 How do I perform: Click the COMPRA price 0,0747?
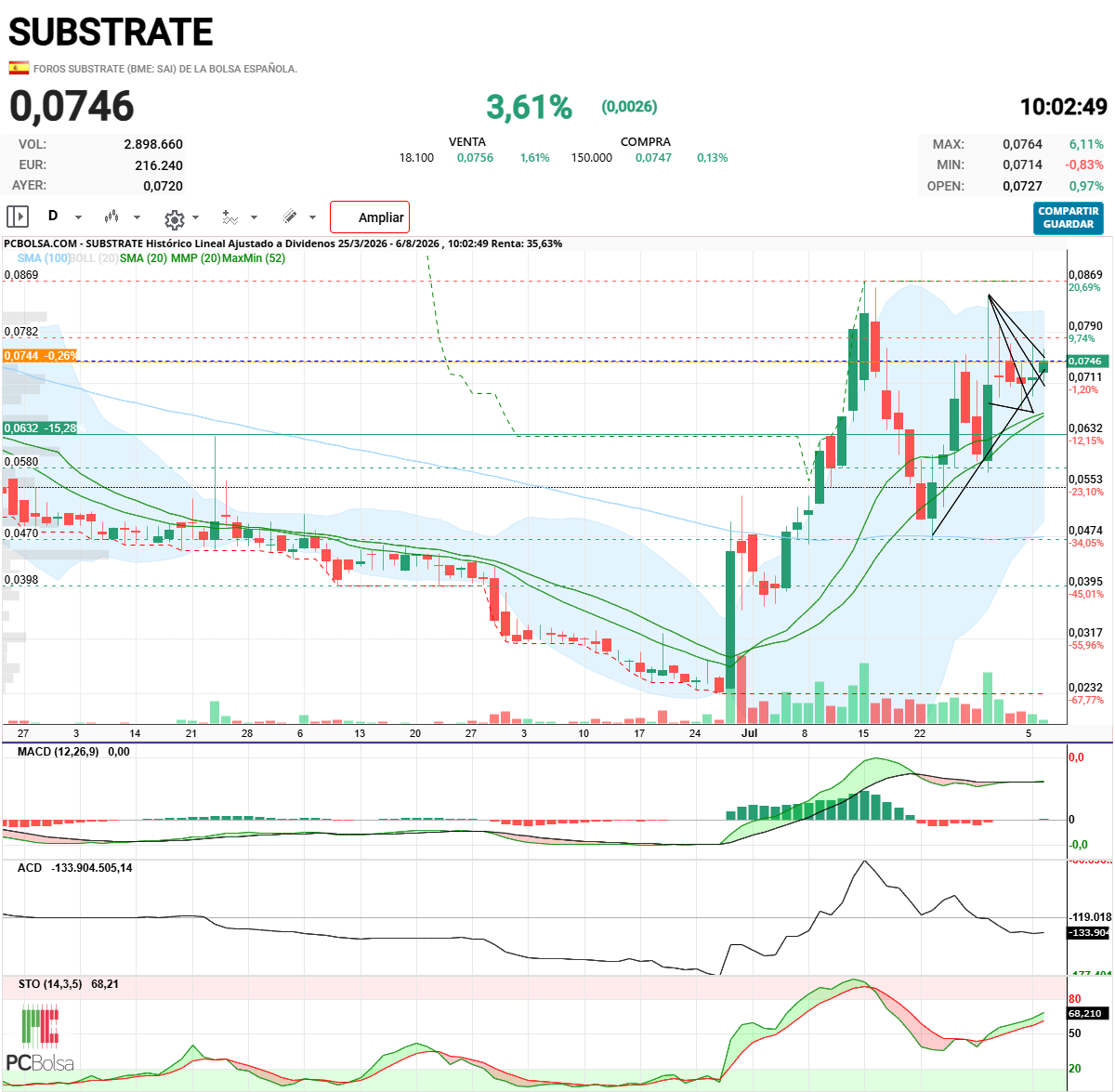pos(653,158)
